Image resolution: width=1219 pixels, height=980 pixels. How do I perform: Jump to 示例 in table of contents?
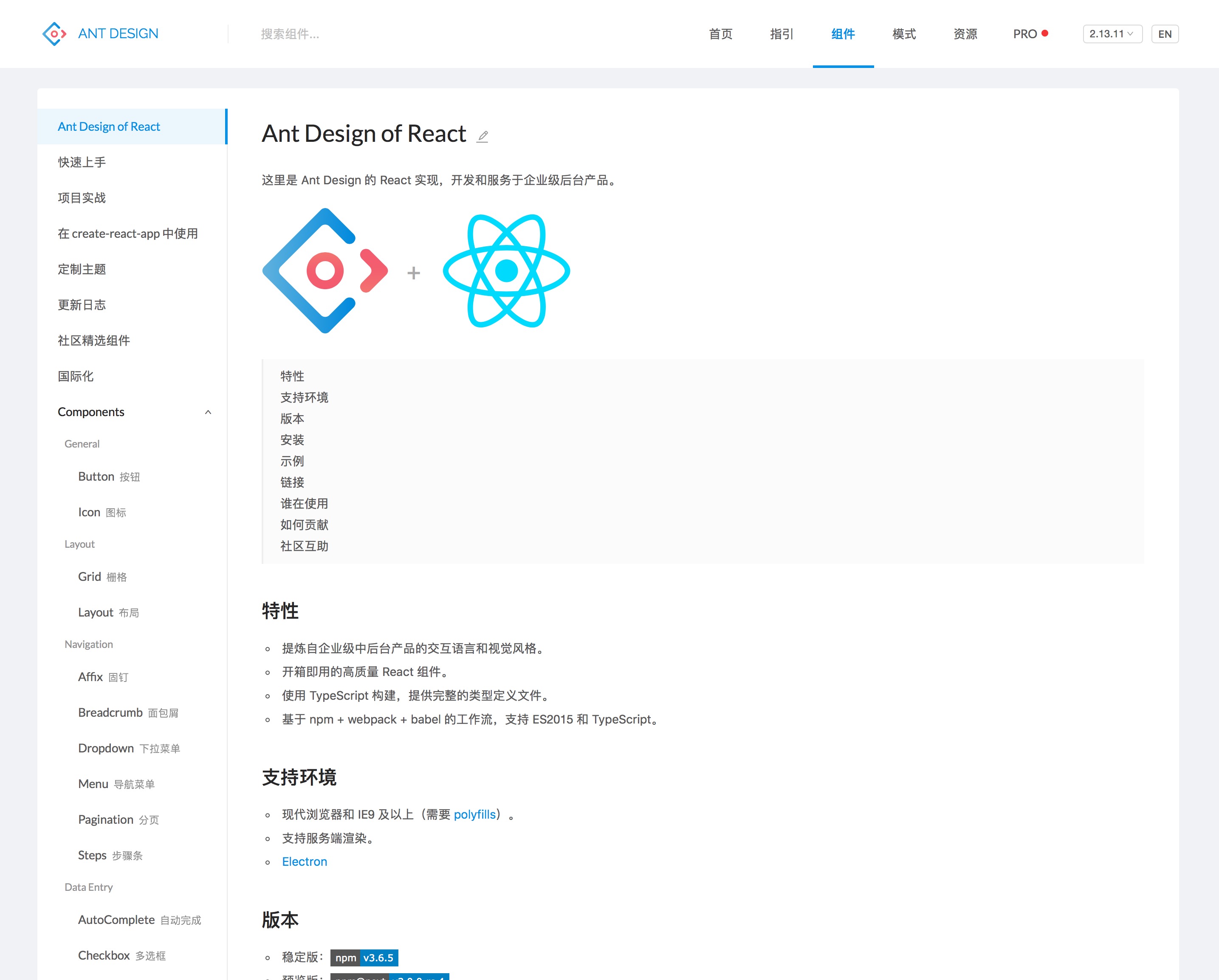tap(292, 461)
